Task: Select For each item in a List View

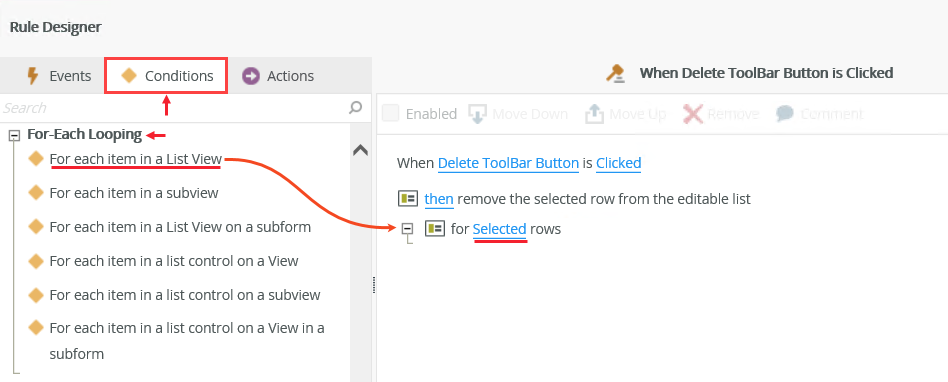Action: click(135, 160)
